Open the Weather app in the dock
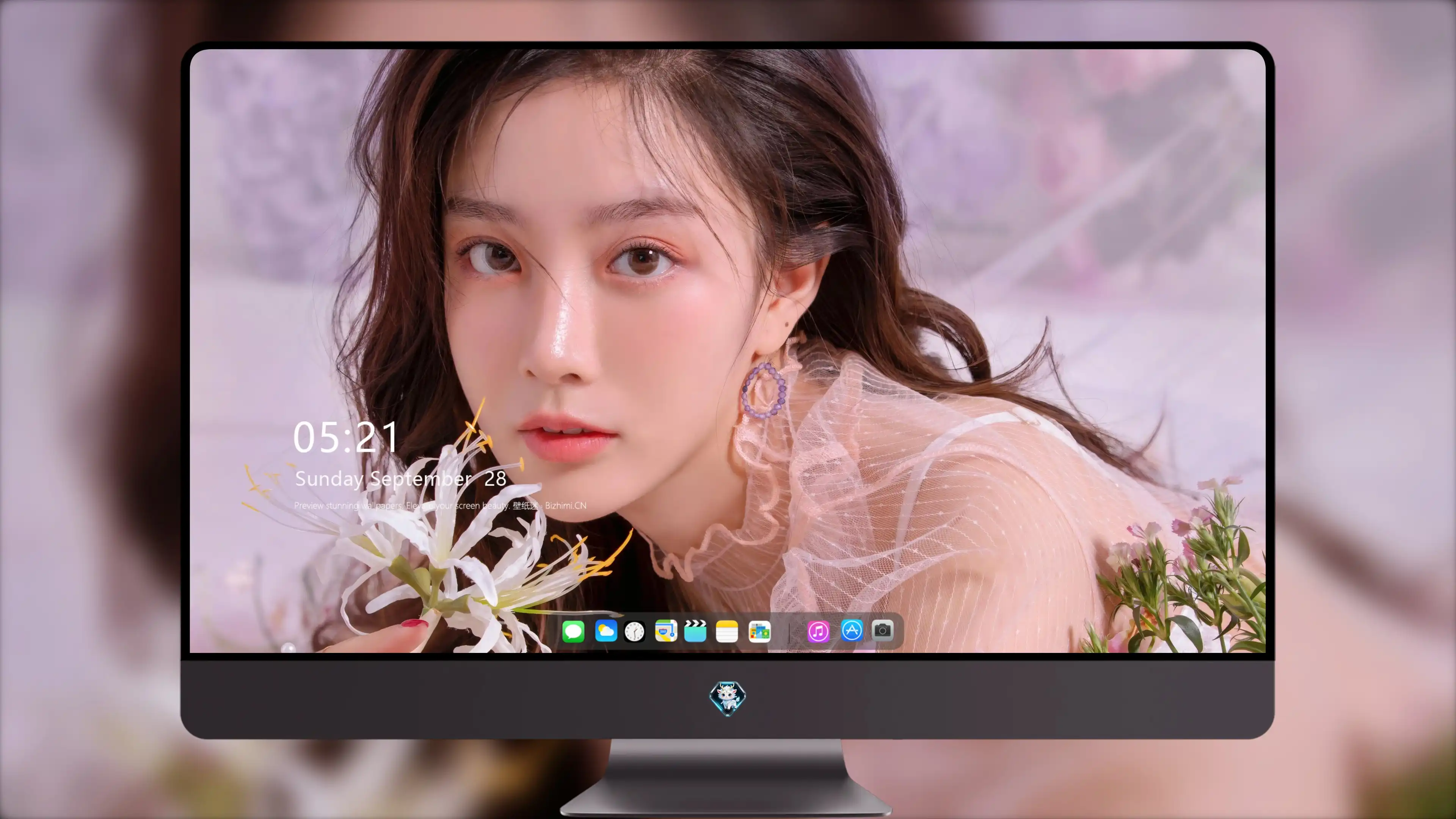 [606, 631]
